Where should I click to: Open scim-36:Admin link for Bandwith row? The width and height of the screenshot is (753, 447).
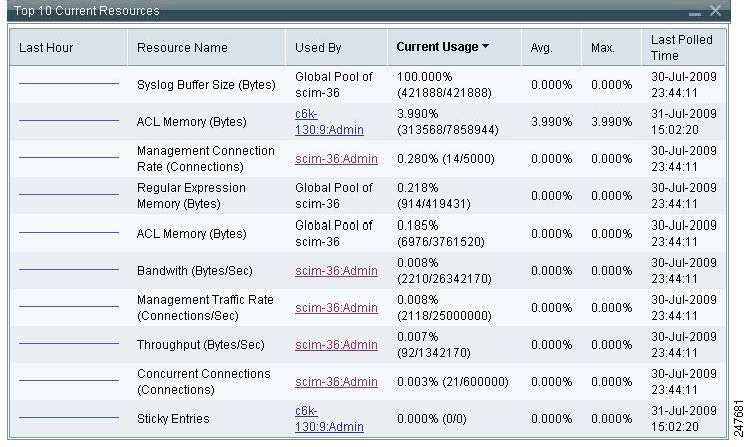coord(336,271)
